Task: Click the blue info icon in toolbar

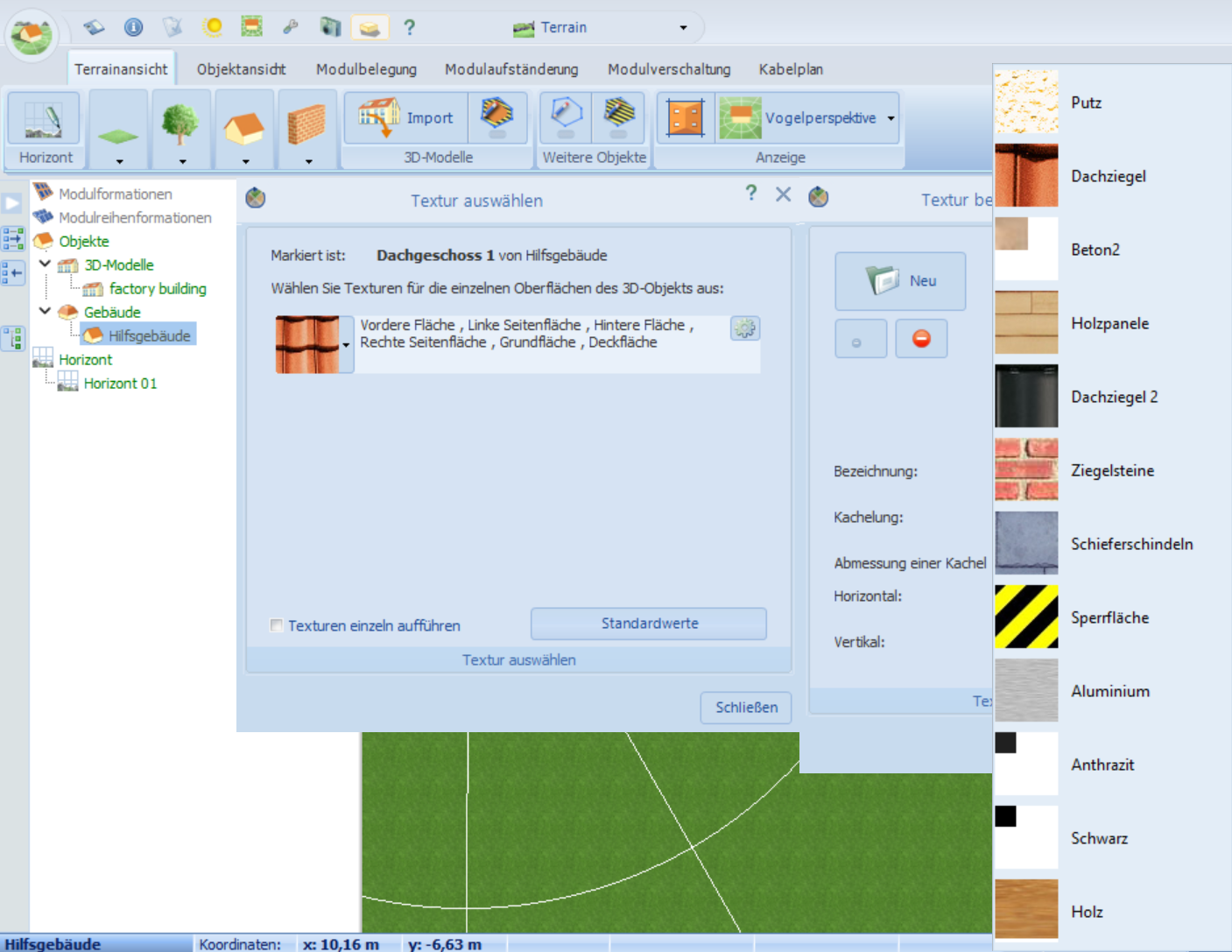Action: (x=133, y=27)
